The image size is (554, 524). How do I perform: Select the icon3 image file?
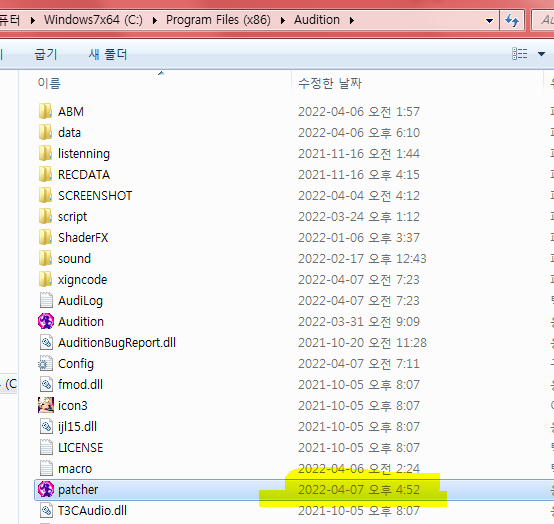pyautogui.click(x=46, y=405)
